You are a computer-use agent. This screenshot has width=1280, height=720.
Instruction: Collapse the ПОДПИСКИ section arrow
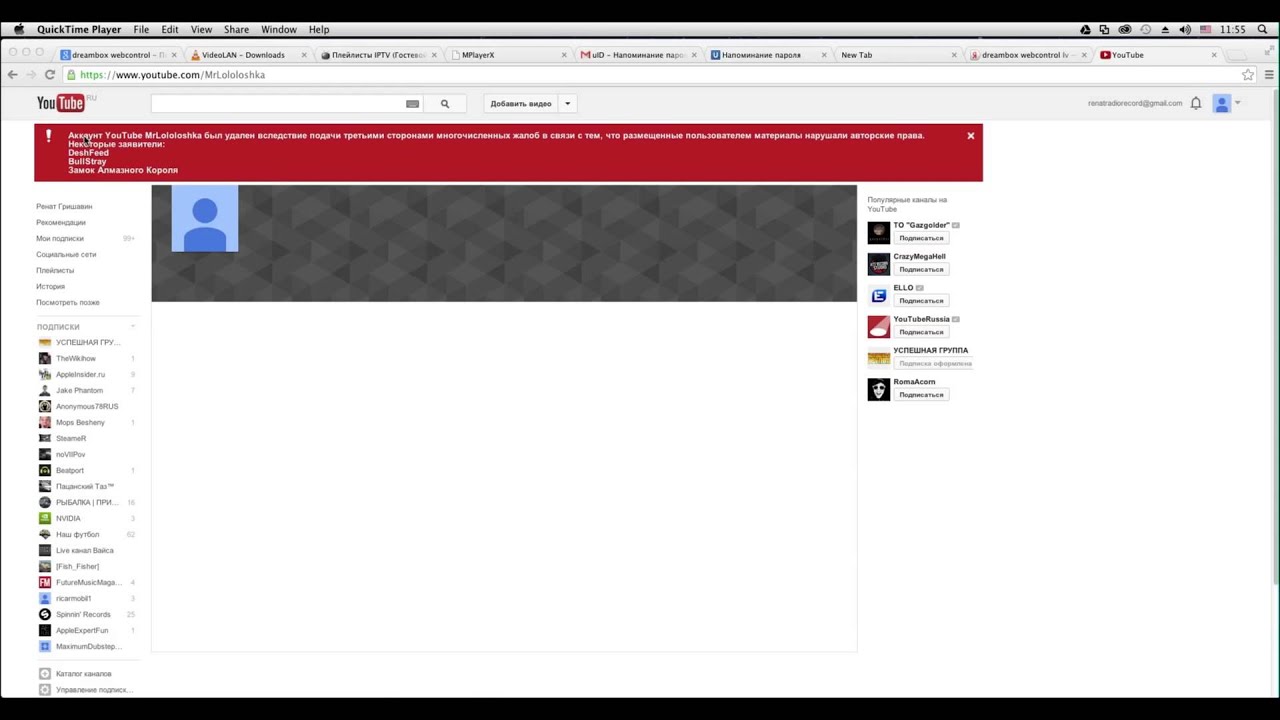point(132,327)
